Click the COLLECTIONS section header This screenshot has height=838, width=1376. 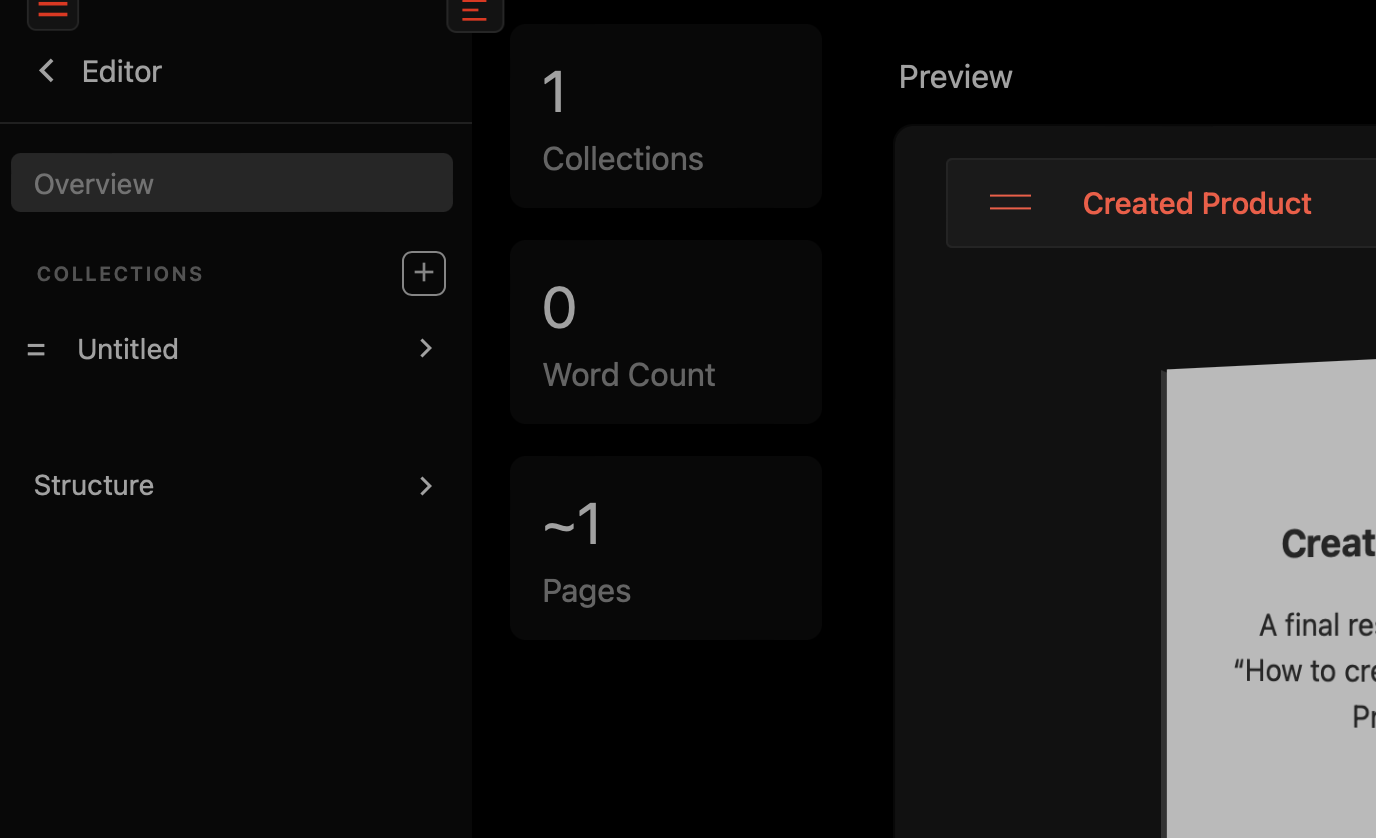[120, 274]
